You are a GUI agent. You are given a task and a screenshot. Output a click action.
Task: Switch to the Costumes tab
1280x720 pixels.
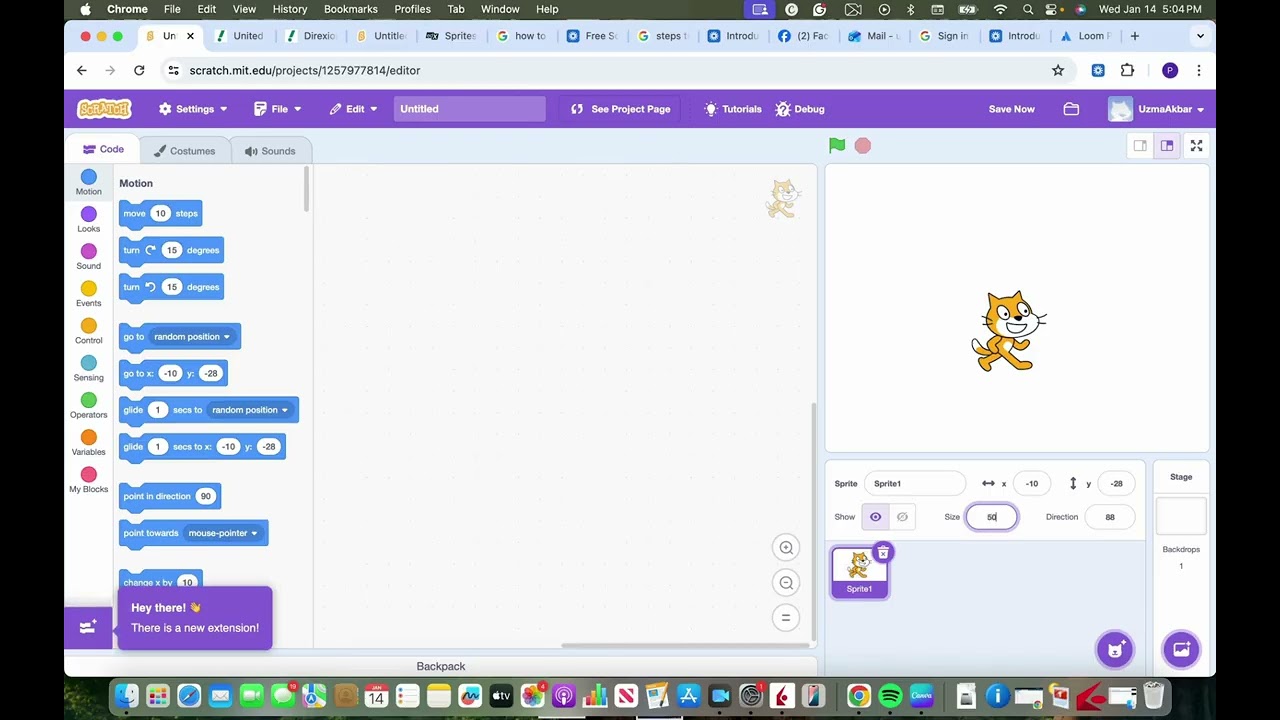[185, 151]
